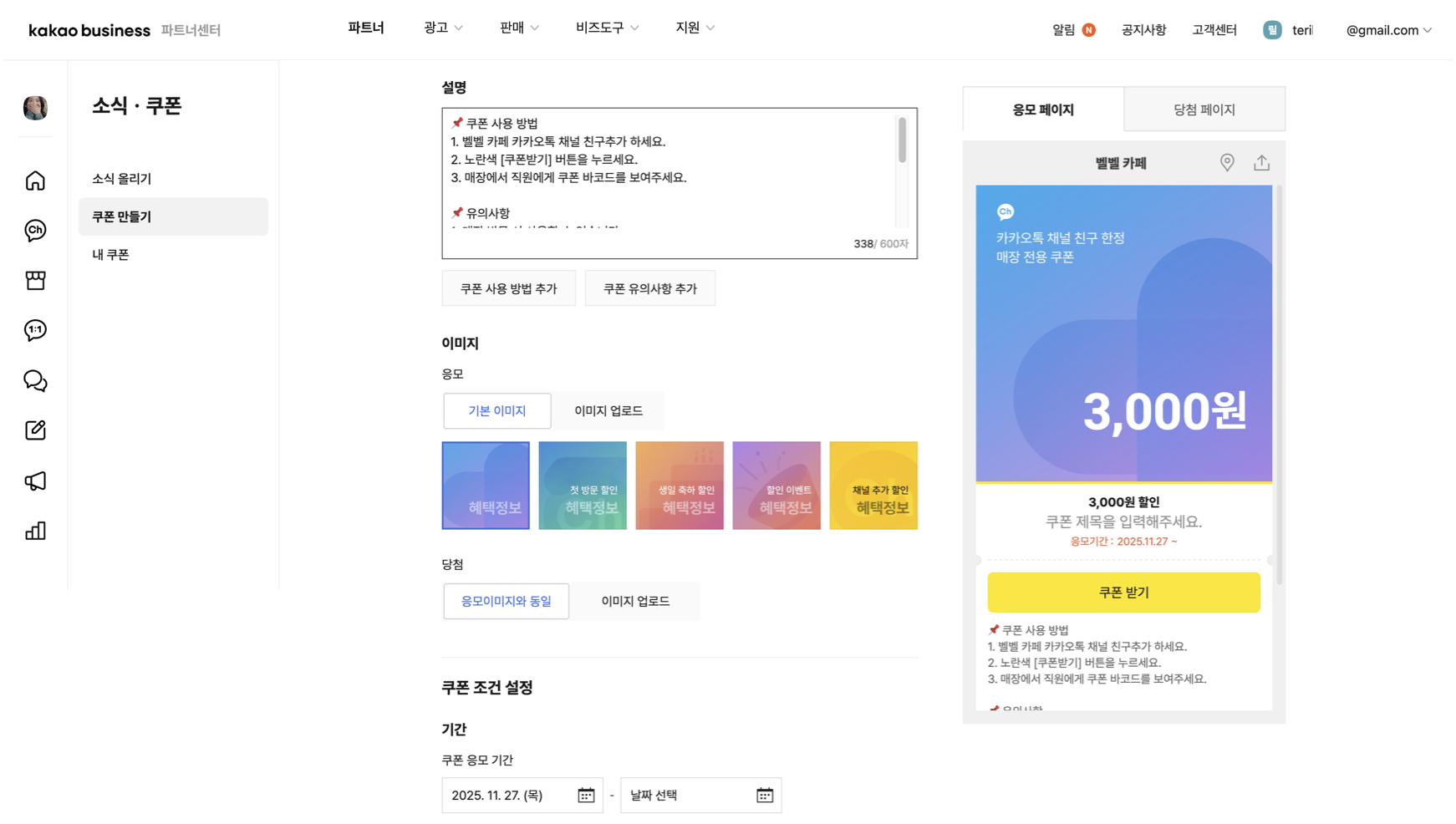Click the megaphone icon in the sidebar
1456x824 pixels.
35,481
